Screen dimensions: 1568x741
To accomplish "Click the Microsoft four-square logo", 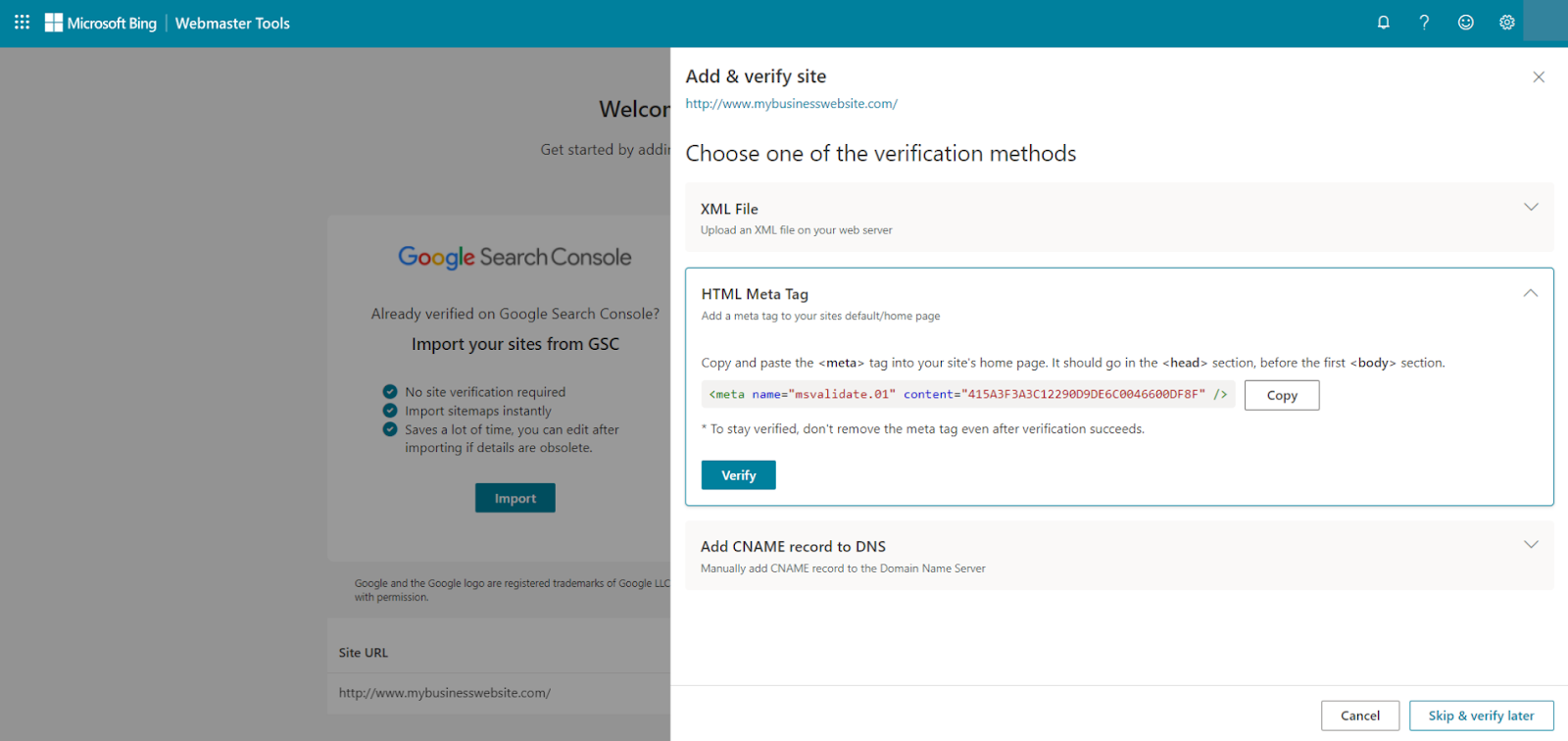I will (54, 22).
